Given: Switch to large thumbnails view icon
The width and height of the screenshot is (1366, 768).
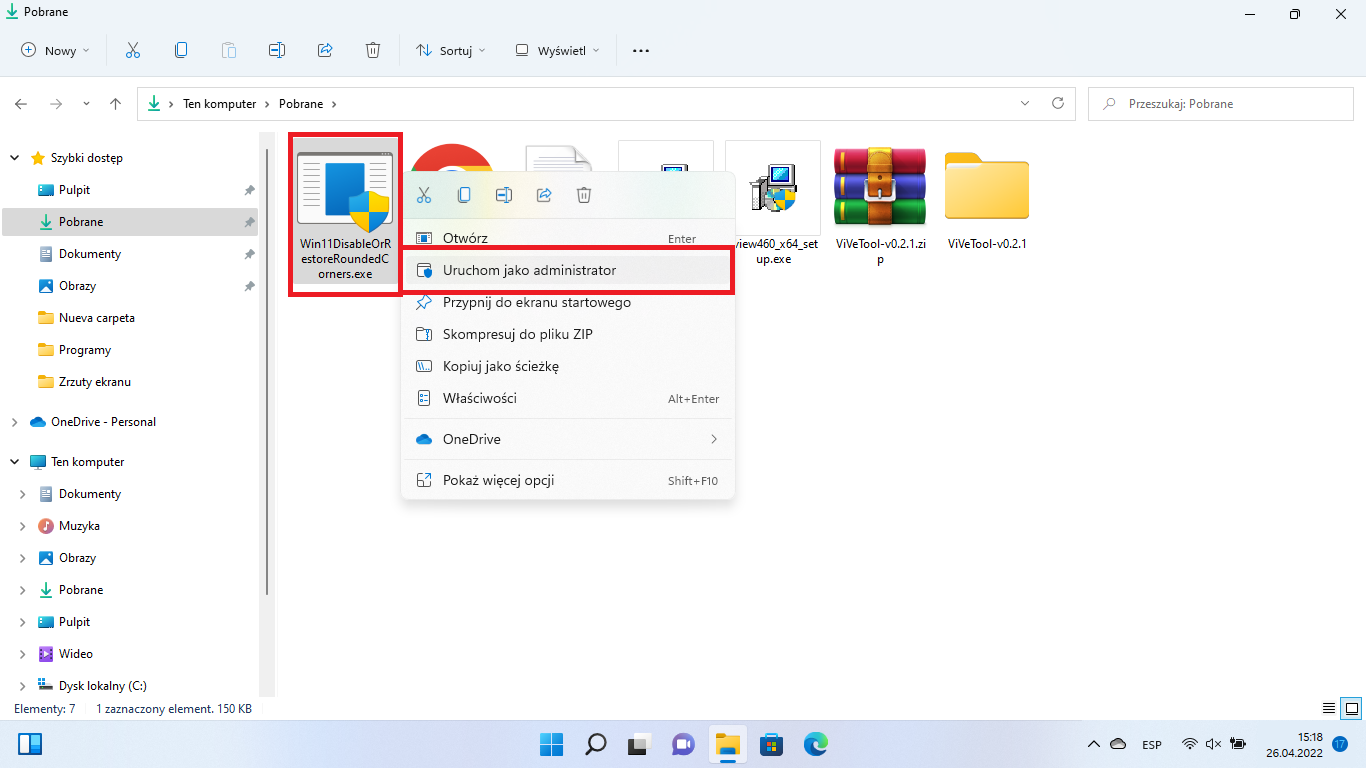Looking at the screenshot, I should point(1351,708).
